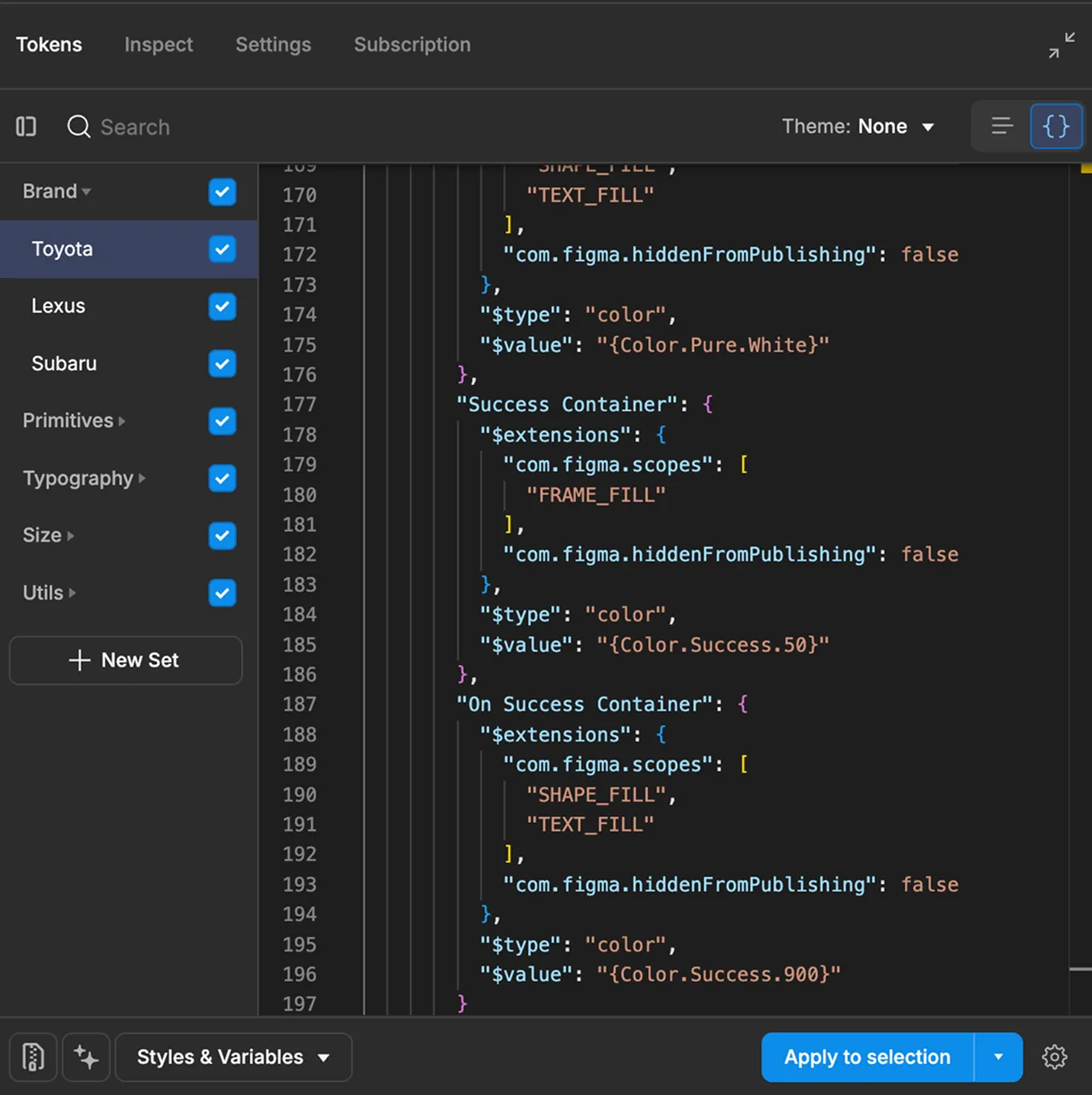
Task: Create a New Set
Action: click(125, 660)
